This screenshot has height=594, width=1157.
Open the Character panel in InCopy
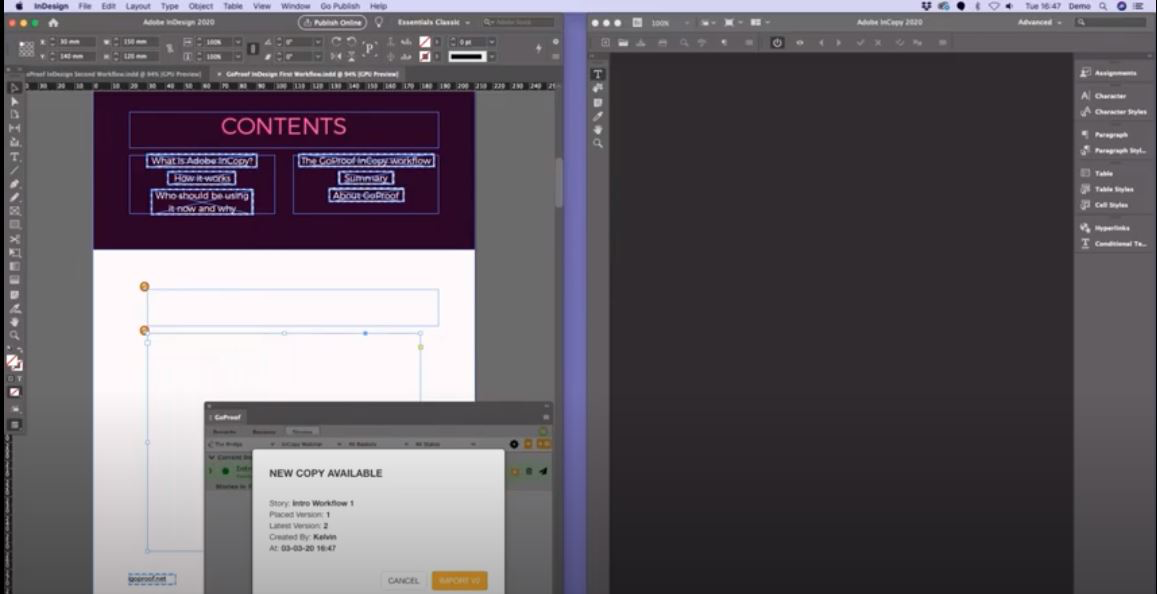tap(1104, 96)
